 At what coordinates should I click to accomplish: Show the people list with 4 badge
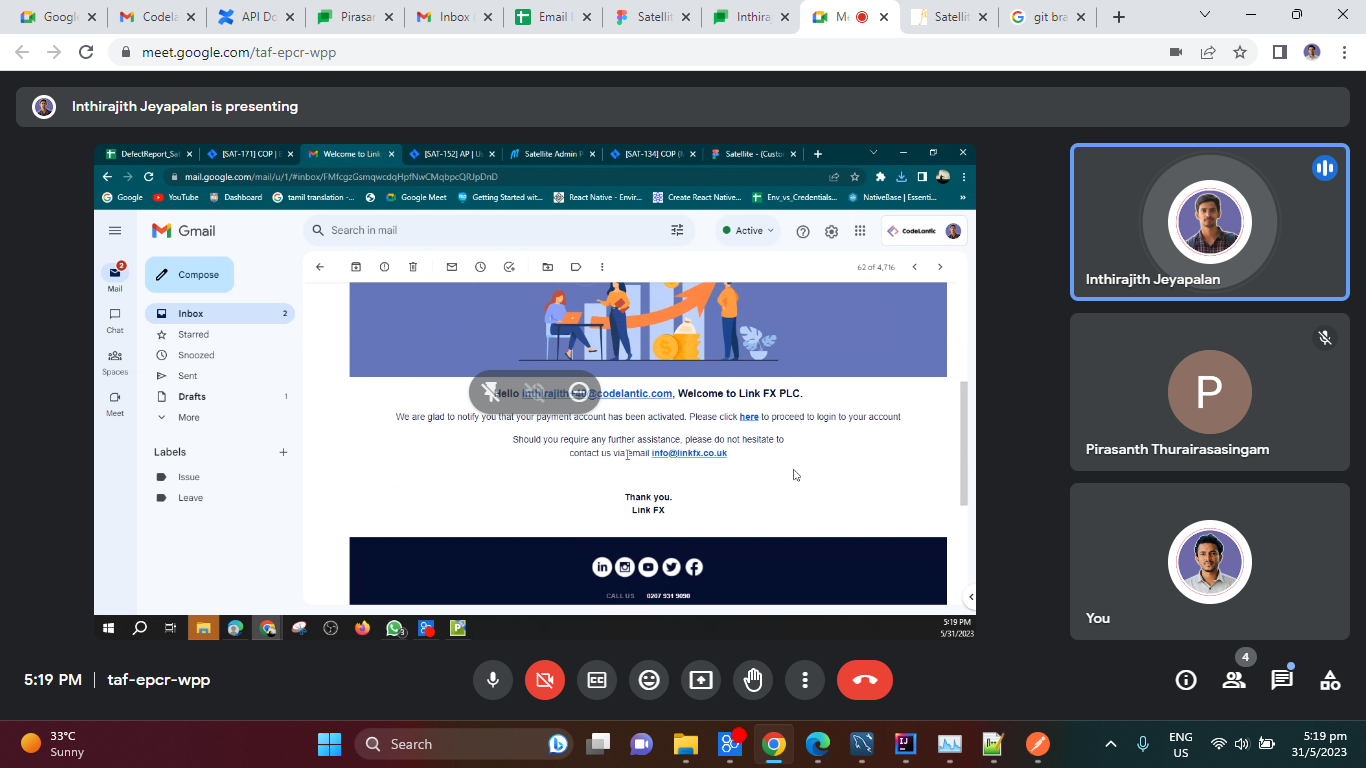click(x=1234, y=680)
